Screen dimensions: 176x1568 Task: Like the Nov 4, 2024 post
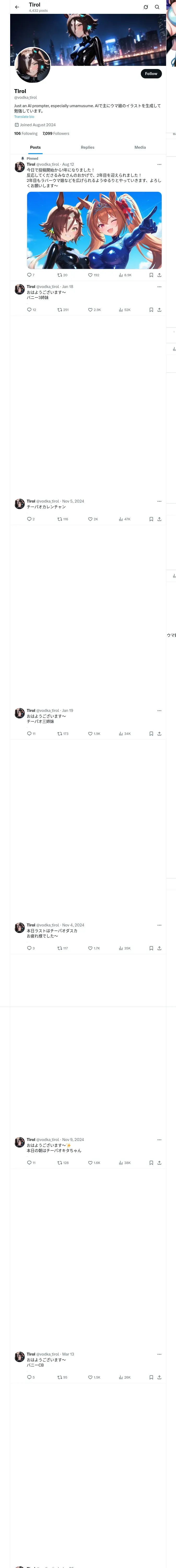tap(90, 948)
